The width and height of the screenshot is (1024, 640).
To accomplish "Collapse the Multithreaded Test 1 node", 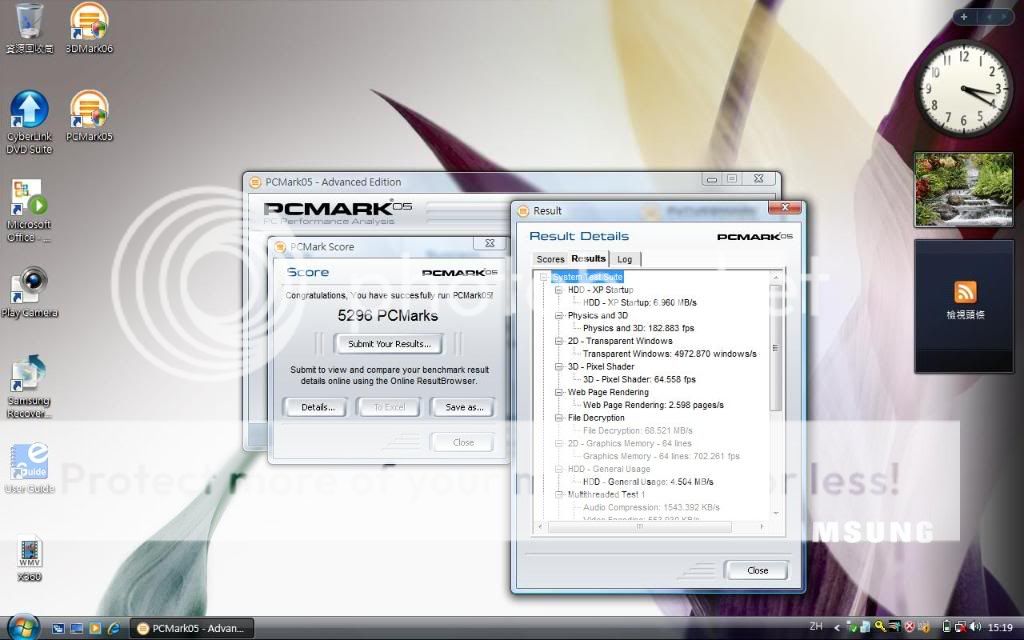I will point(558,494).
